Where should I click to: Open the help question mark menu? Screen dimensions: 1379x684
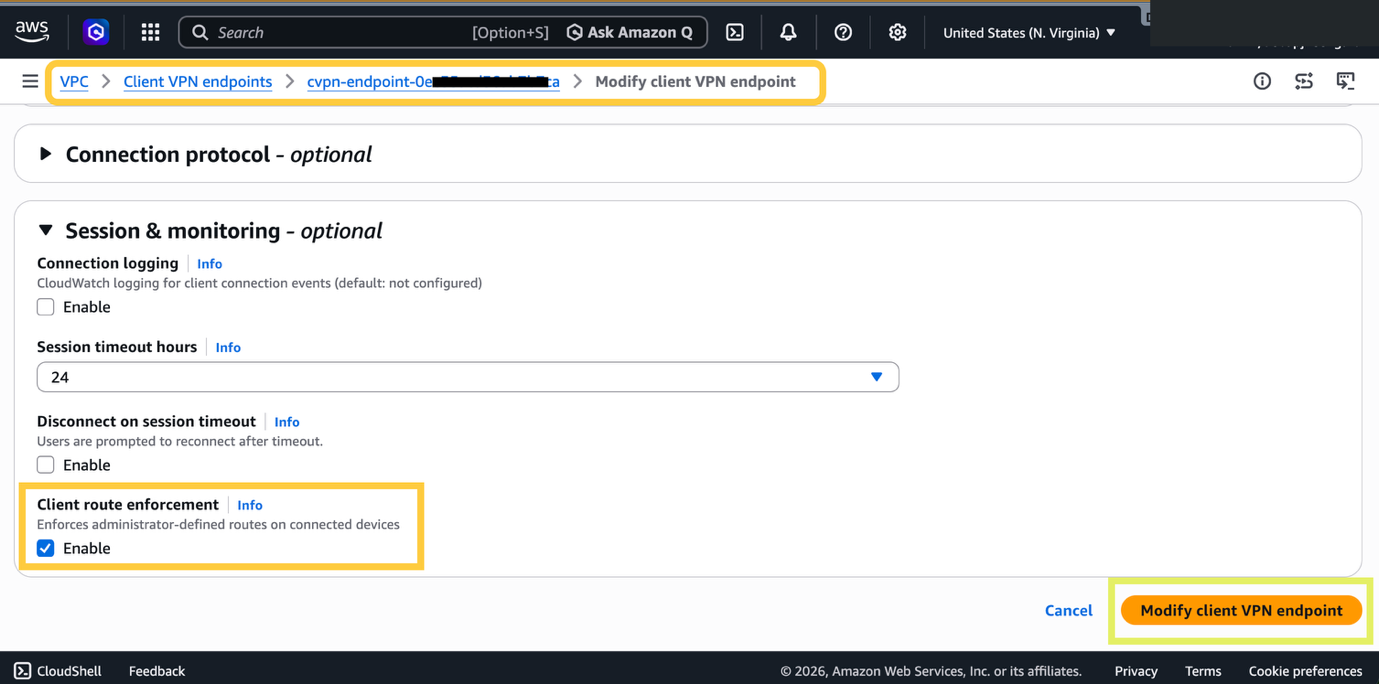point(843,32)
